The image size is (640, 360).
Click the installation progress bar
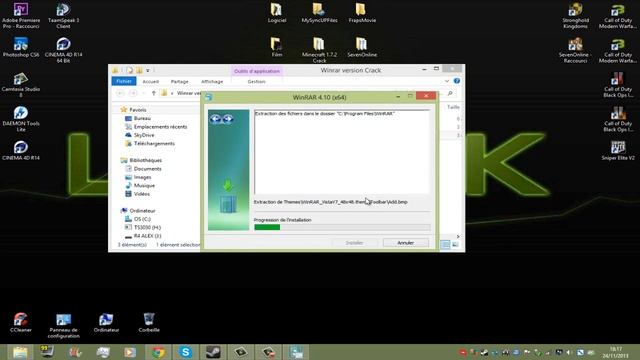coord(342,227)
